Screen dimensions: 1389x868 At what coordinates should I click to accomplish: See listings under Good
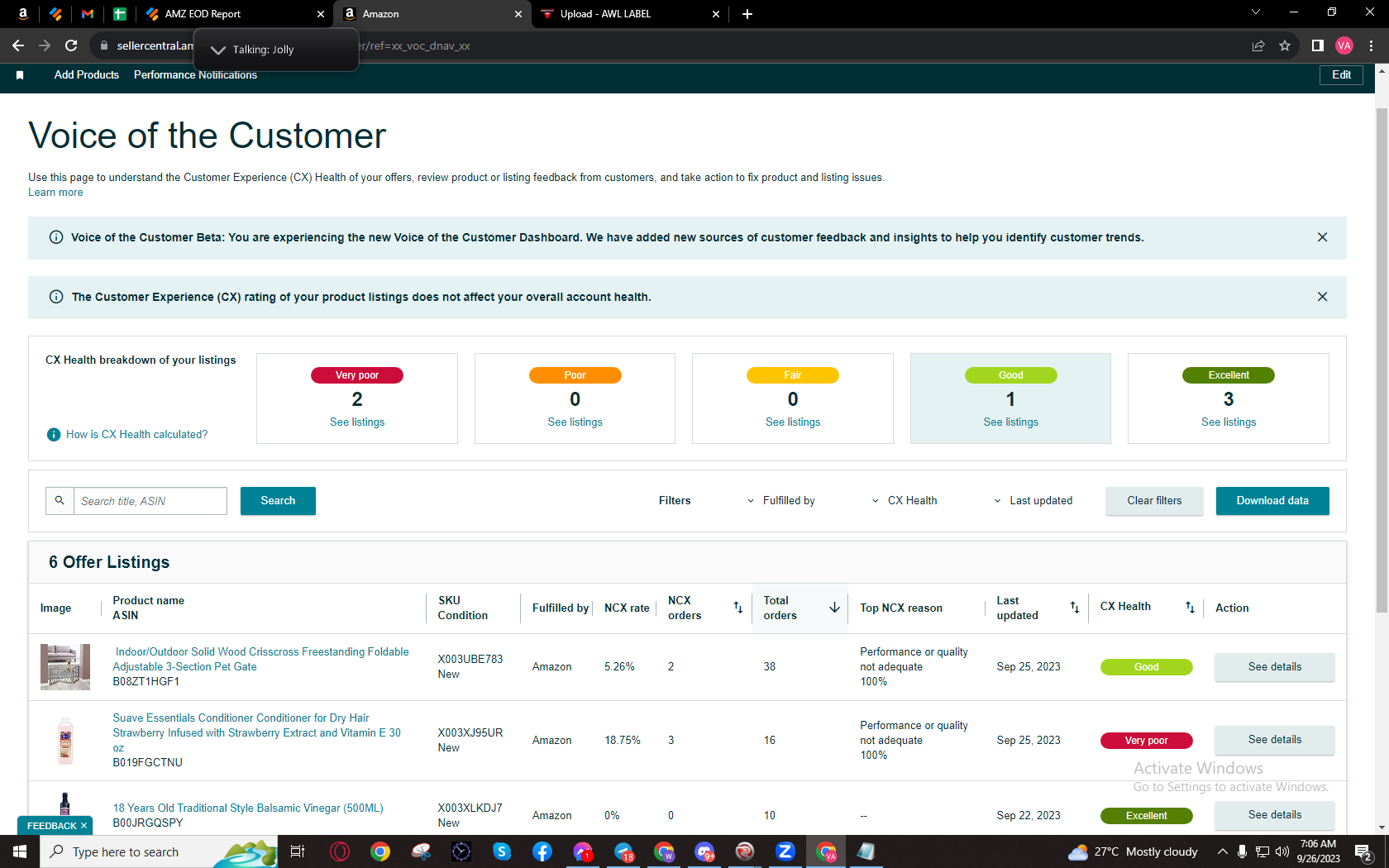pyautogui.click(x=1010, y=422)
